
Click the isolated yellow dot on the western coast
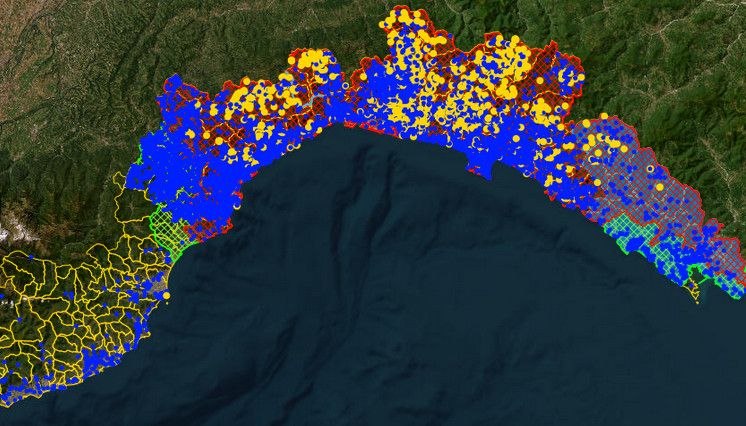pyautogui.click(x=166, y=296)
